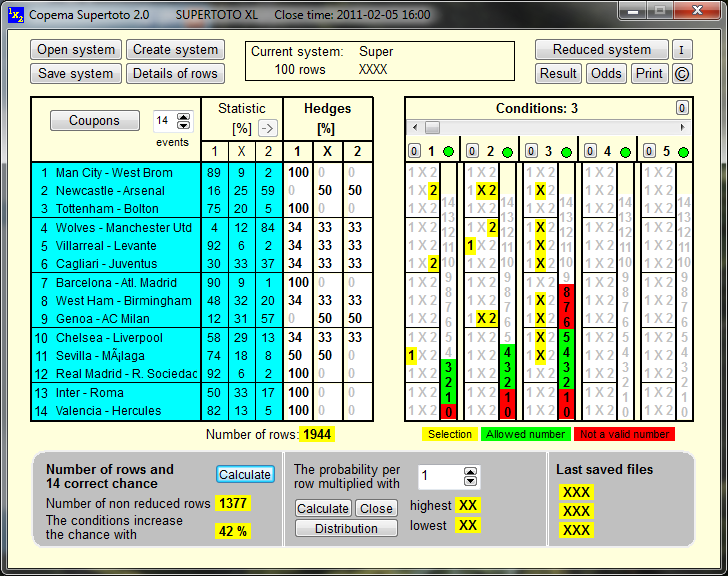Viewport: 728px width, 576px height.
Task: Click the Create system button
Action: click(176, 50)
